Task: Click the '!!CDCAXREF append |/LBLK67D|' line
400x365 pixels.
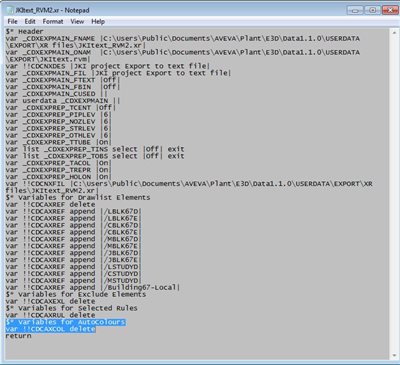Action: pos(74,211)
